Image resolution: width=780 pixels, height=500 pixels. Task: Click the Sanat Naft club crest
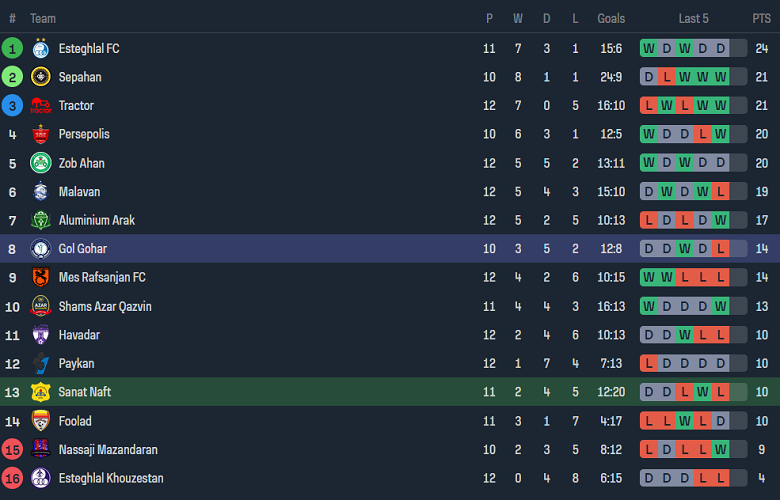tap(41, 392)
